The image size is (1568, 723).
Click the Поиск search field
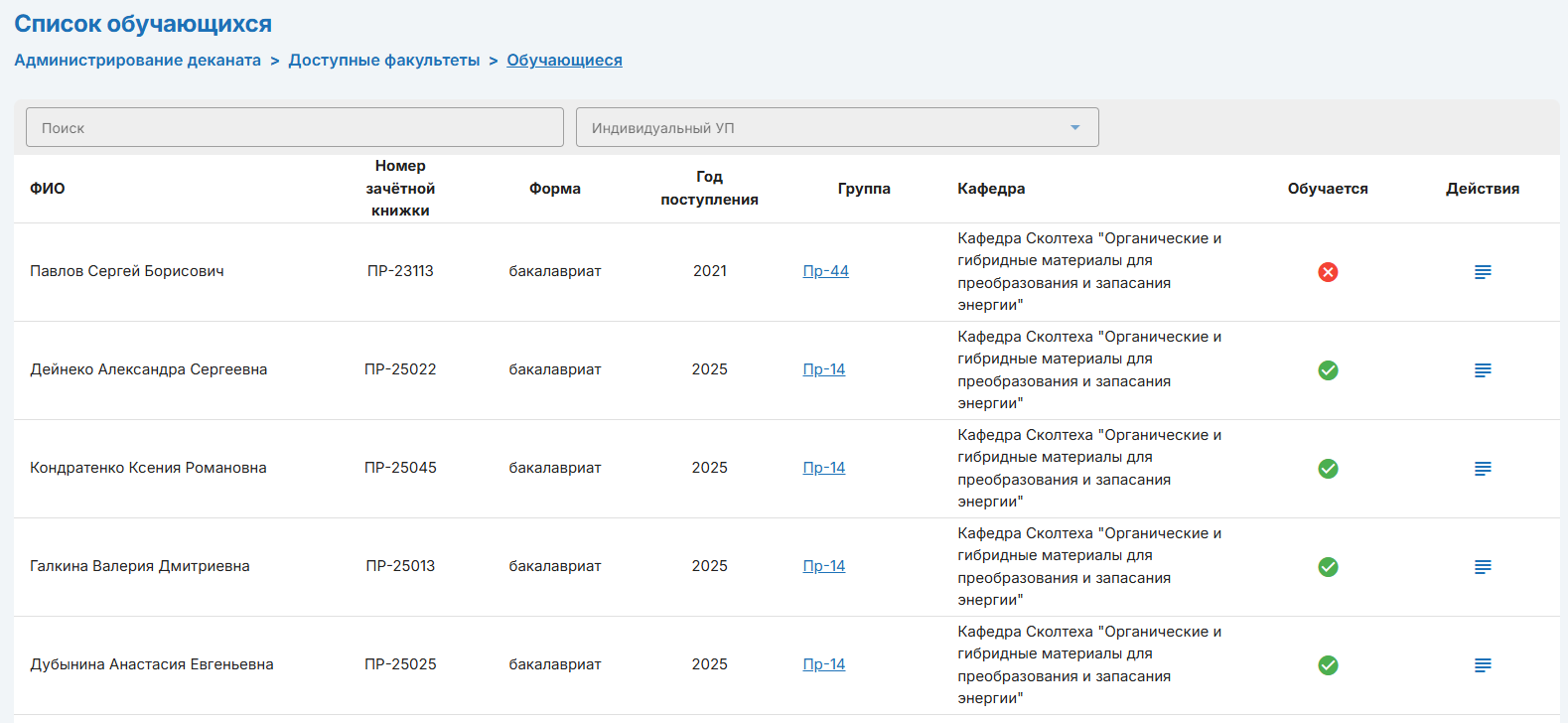[294, 128]
